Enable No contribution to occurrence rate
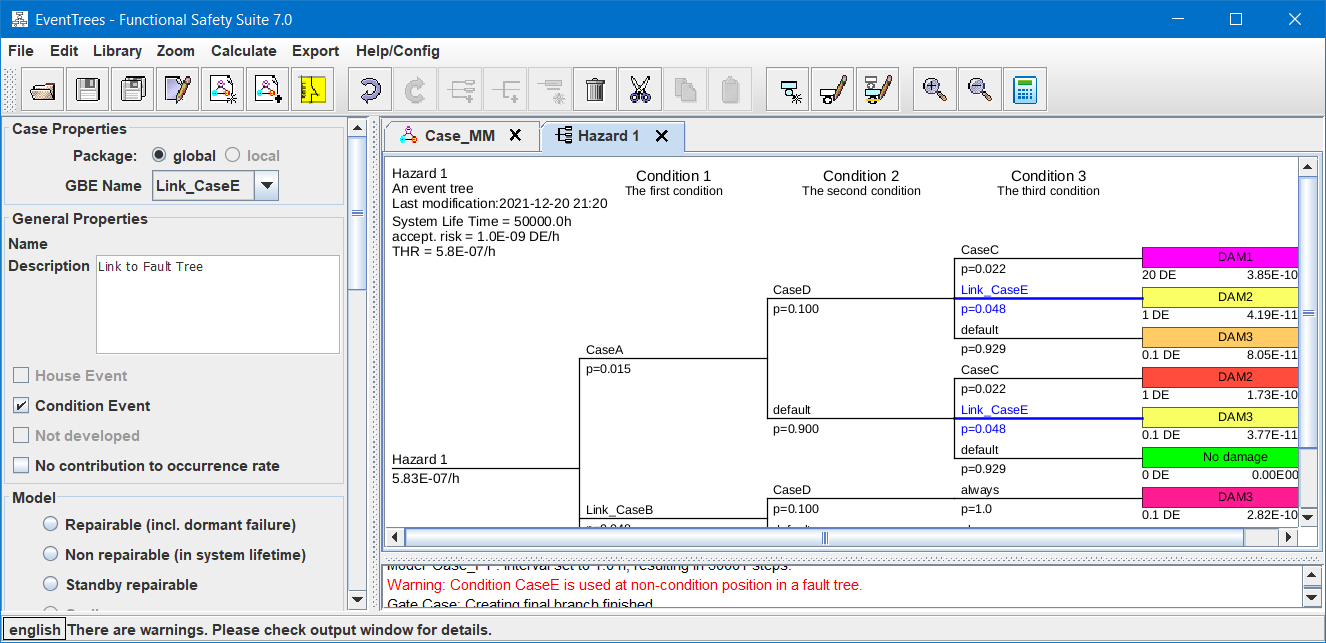Viewport: 1326px width, 643px height. [21, 466]
